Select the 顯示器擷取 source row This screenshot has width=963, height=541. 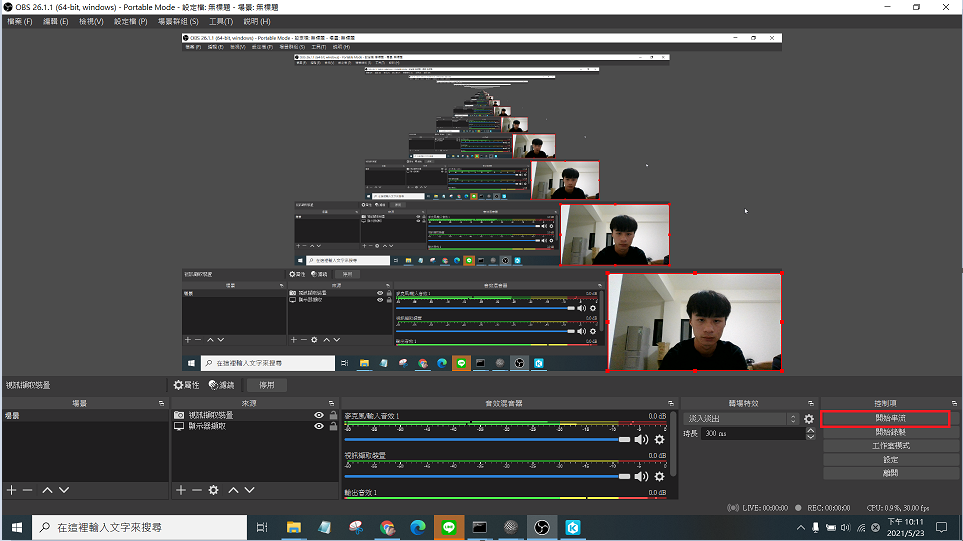[255, 426]
